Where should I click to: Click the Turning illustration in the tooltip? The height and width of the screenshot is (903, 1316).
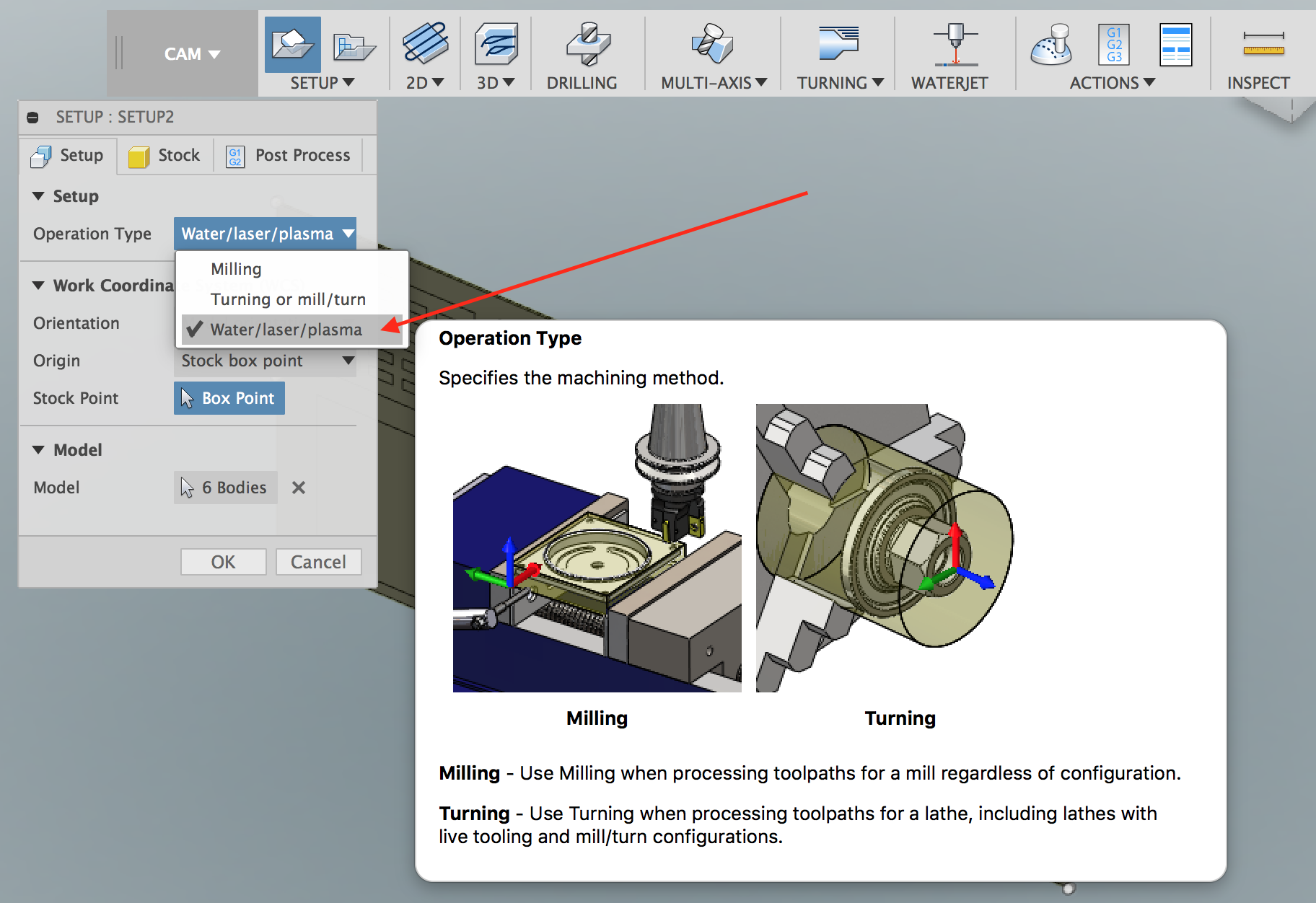pyautogui.click(x=885, y=548)
